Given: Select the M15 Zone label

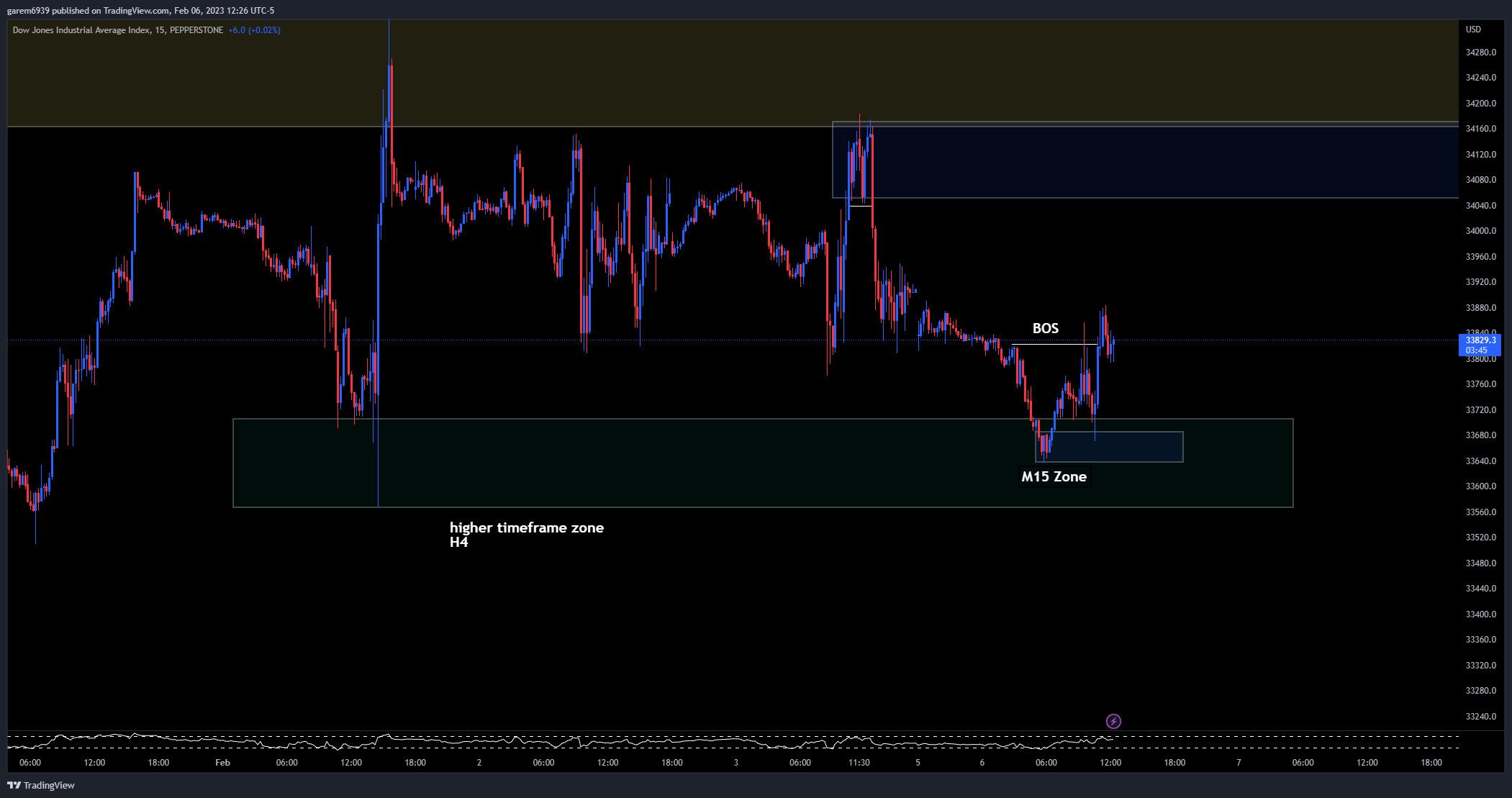Looking at the screenshot, I should [1054, 476].
